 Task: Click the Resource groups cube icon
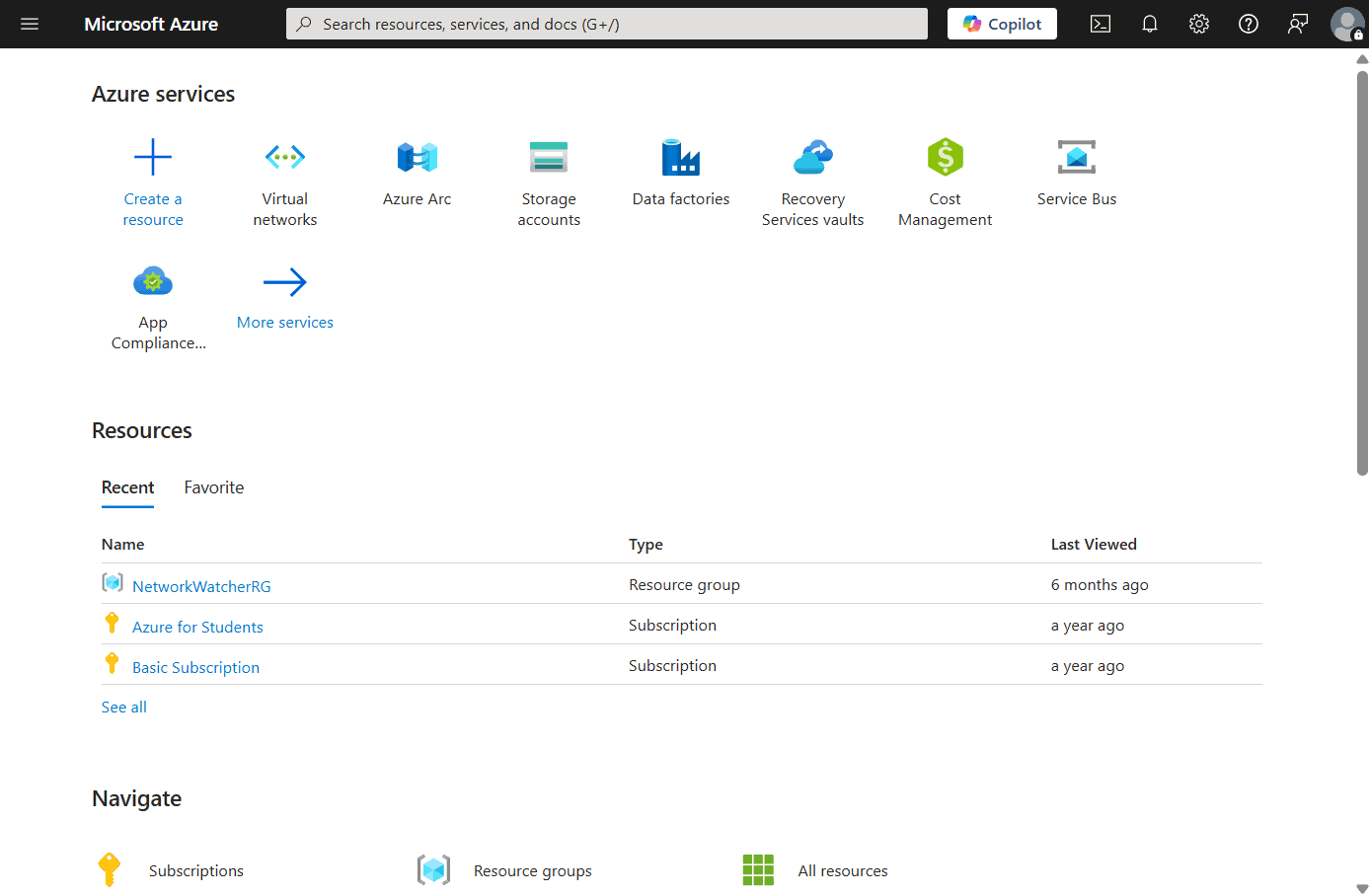[433, 870]
